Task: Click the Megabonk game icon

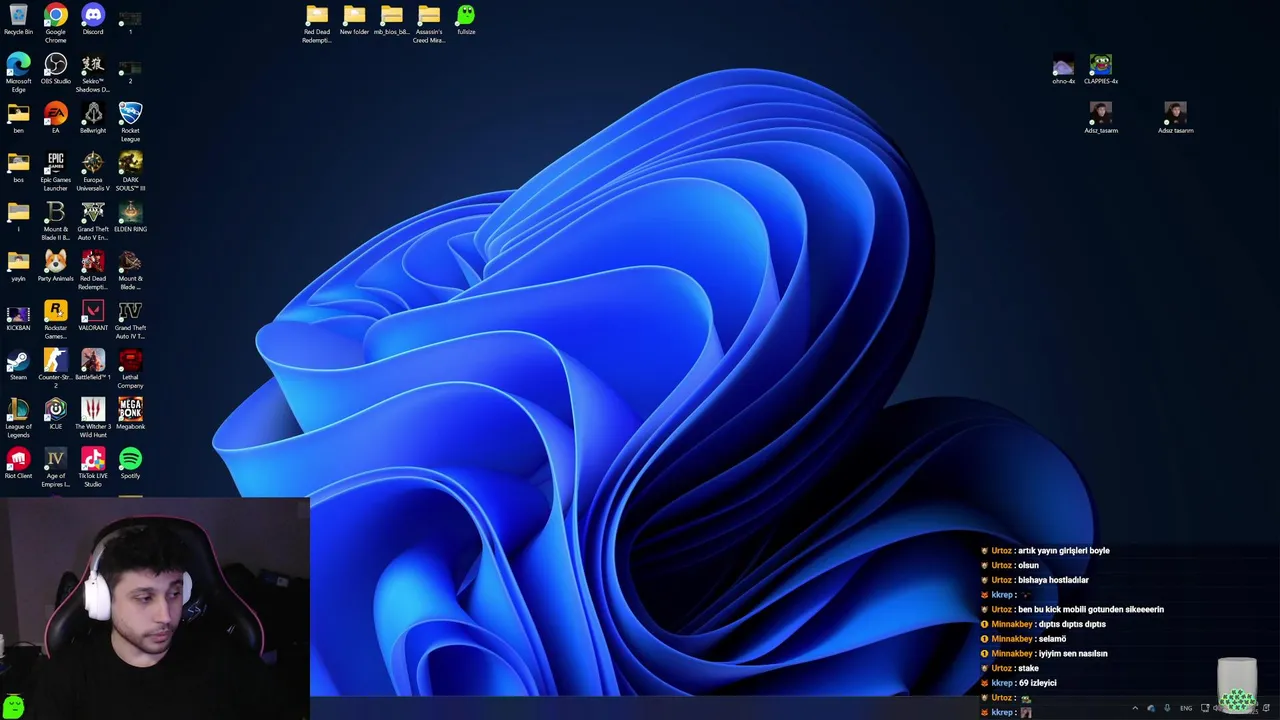Action: 130,413
